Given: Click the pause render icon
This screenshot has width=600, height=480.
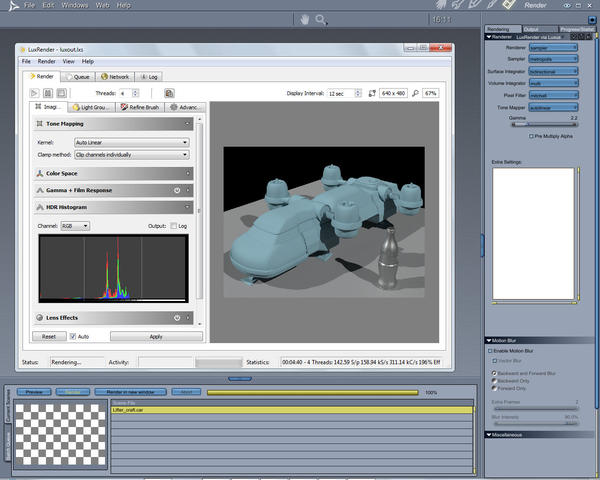Looking at the screenshot, I should [48, 92].
